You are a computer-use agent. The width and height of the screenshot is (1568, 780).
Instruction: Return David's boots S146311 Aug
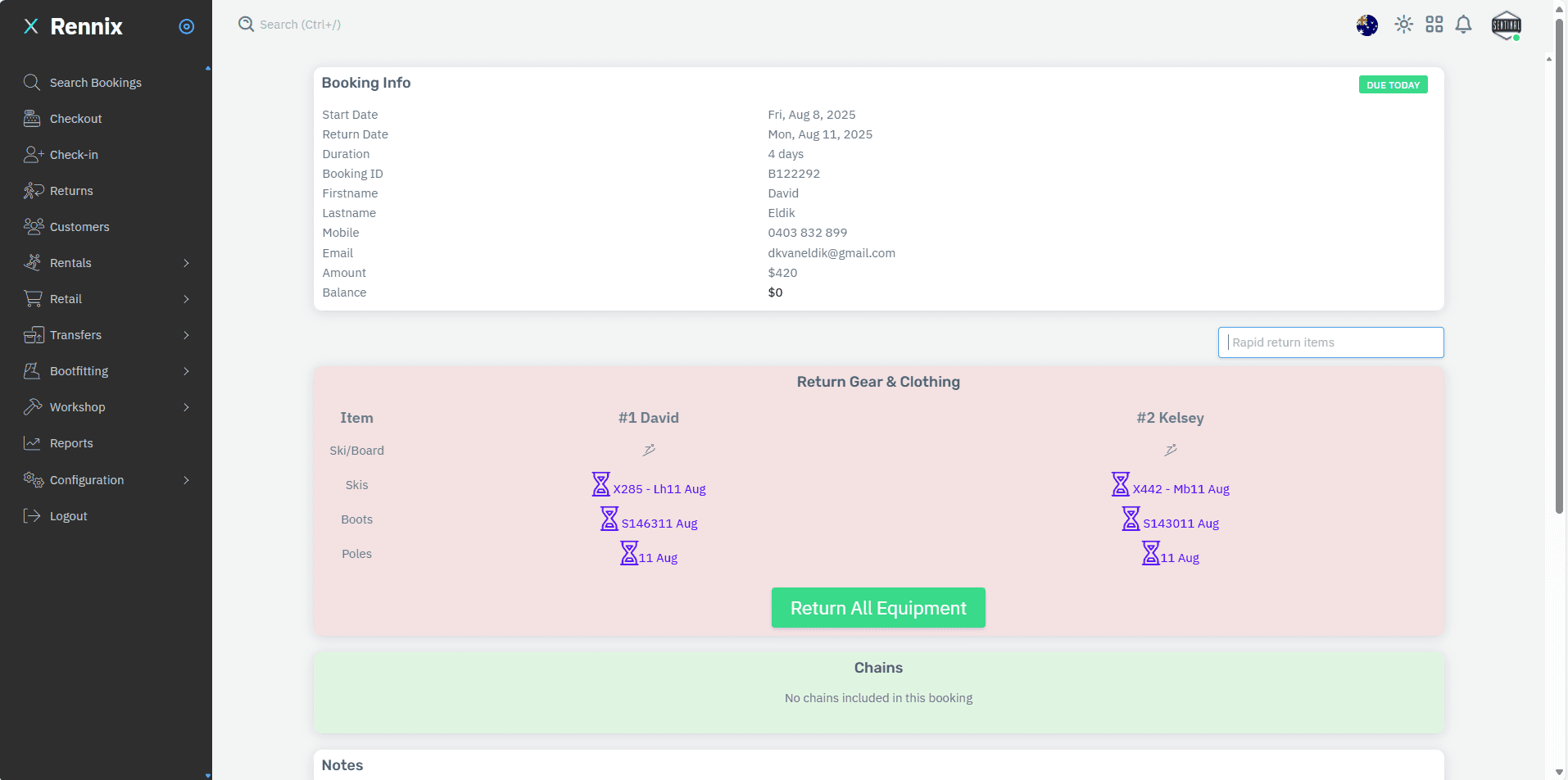click(x=659, y=524)
